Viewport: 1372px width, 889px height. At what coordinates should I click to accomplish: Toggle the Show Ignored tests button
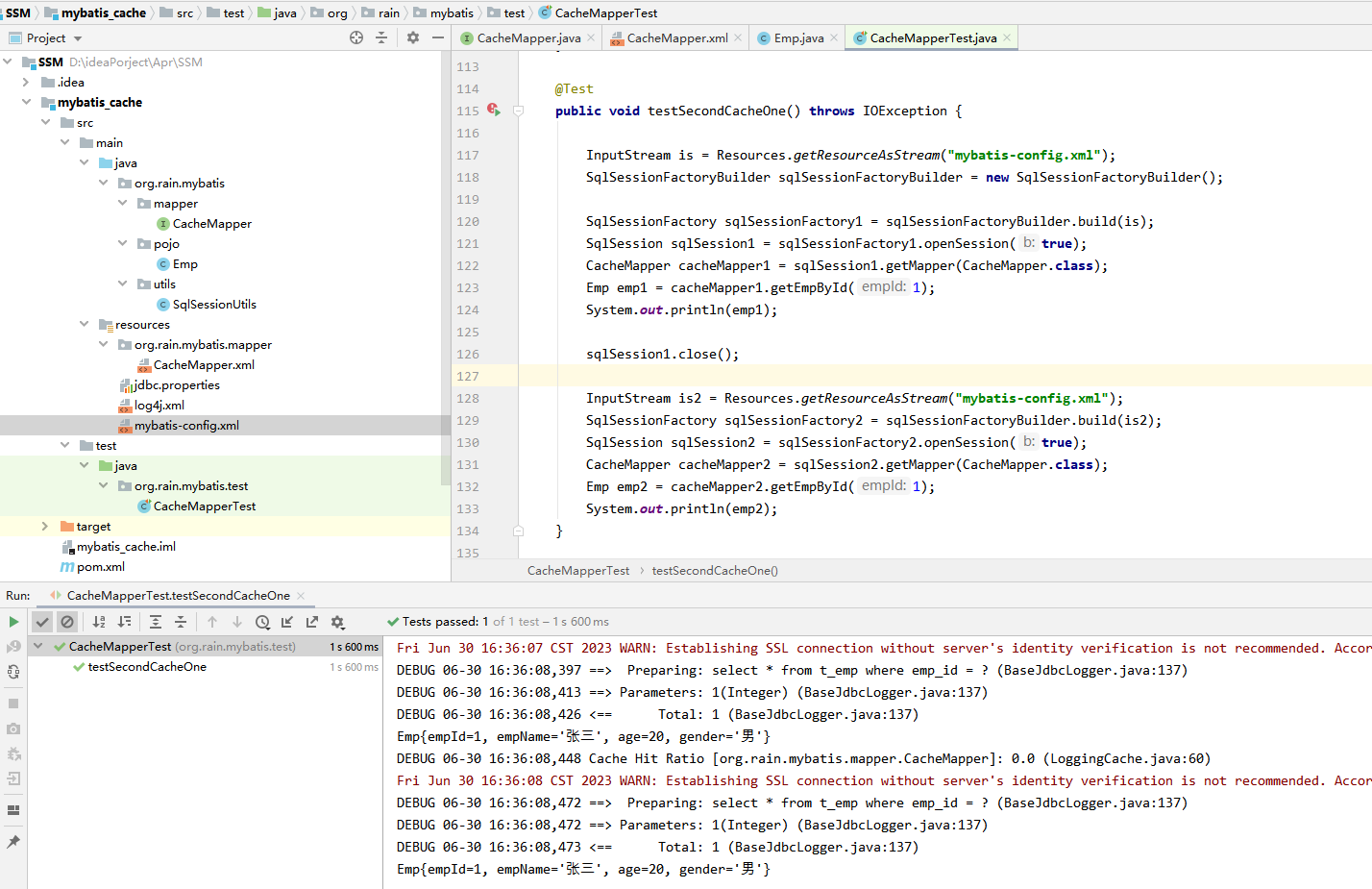coord(67,622)
